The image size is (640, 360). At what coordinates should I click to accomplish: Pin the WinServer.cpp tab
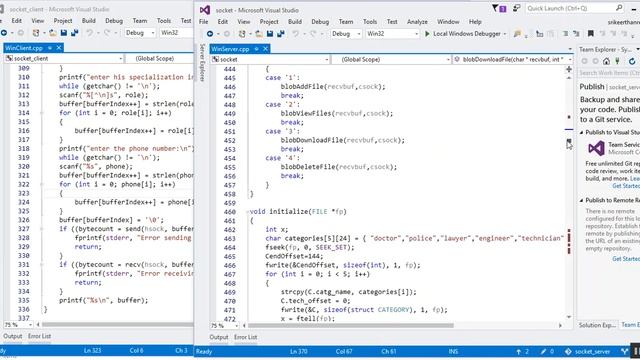[256, 49]
